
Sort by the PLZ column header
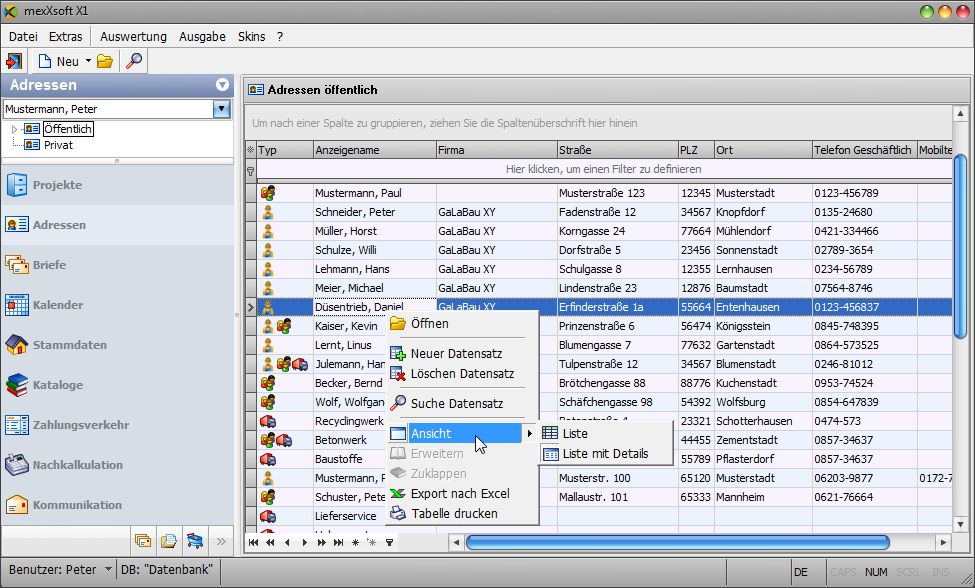click(696, 150)
